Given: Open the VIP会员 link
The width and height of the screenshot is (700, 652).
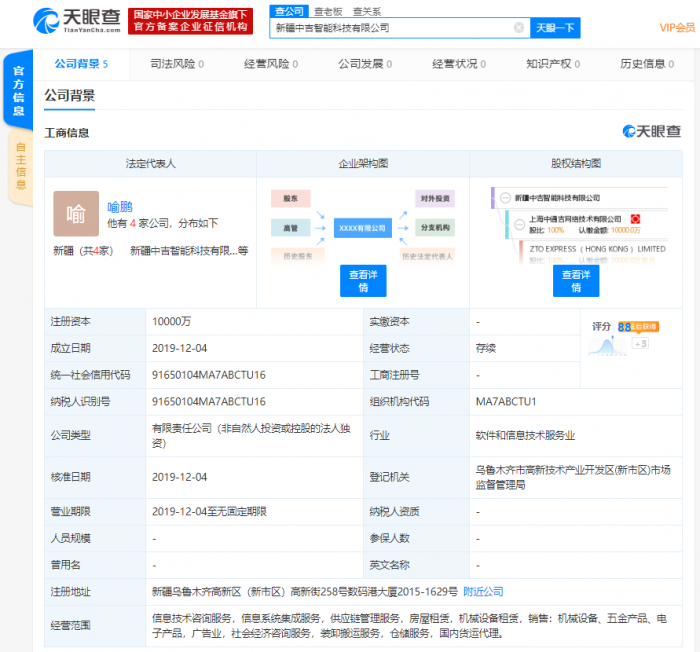Looking at the screenshot, I should (x=677, y=28).
